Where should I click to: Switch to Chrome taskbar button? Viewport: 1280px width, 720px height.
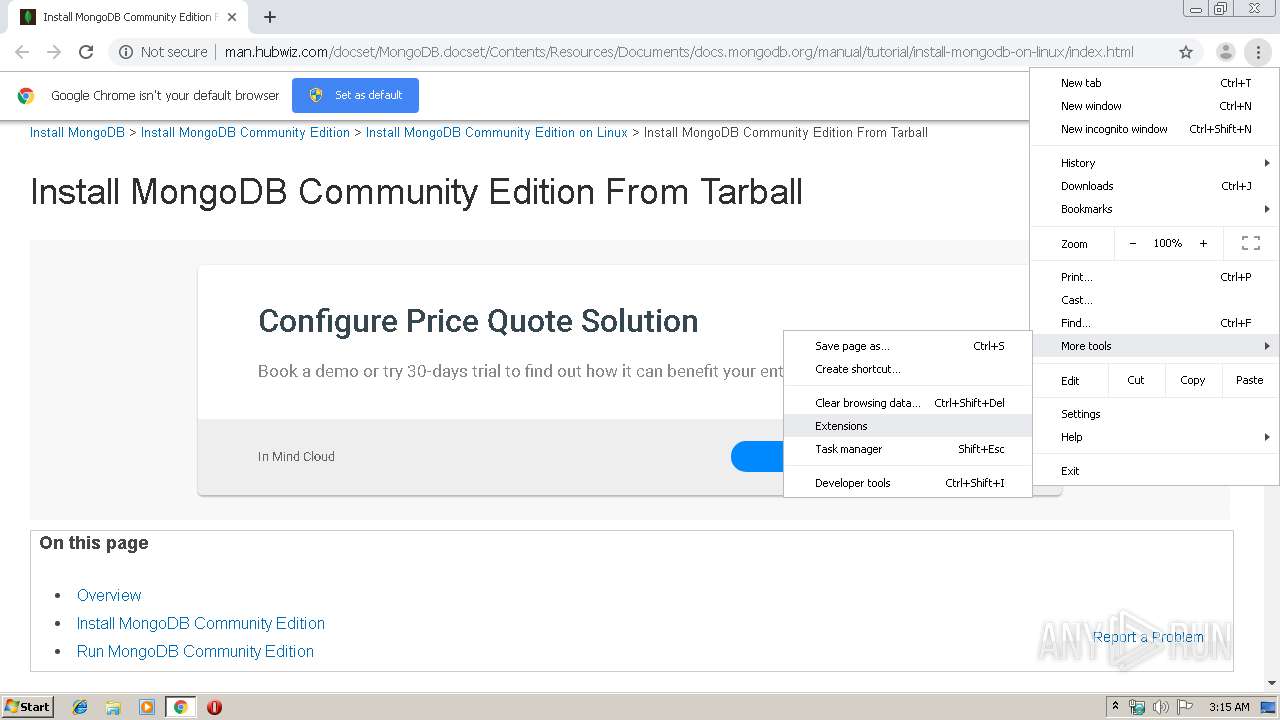[x=180, y=707]
